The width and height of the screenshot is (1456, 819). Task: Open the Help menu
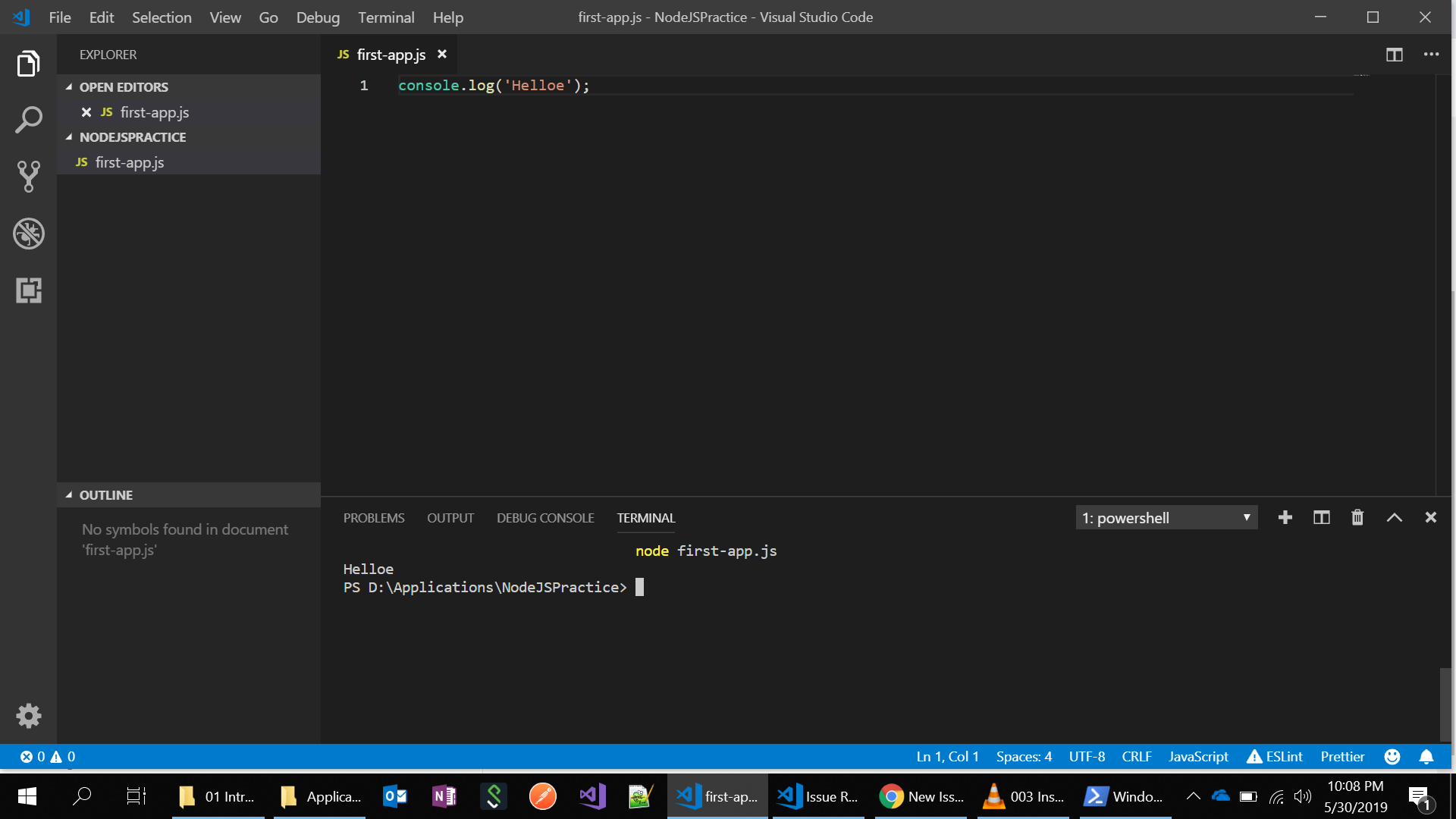pos(448,17)
